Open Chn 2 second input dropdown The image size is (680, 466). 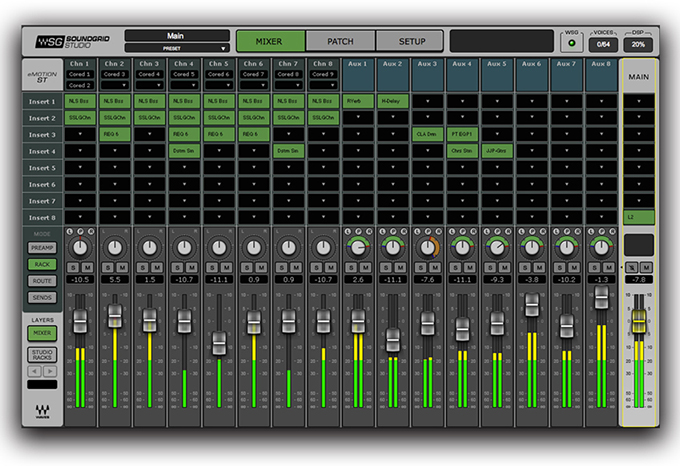[114, 85]
